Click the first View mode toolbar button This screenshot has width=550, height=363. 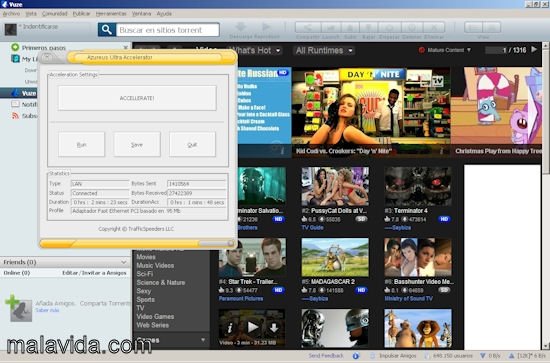[474, 27]
